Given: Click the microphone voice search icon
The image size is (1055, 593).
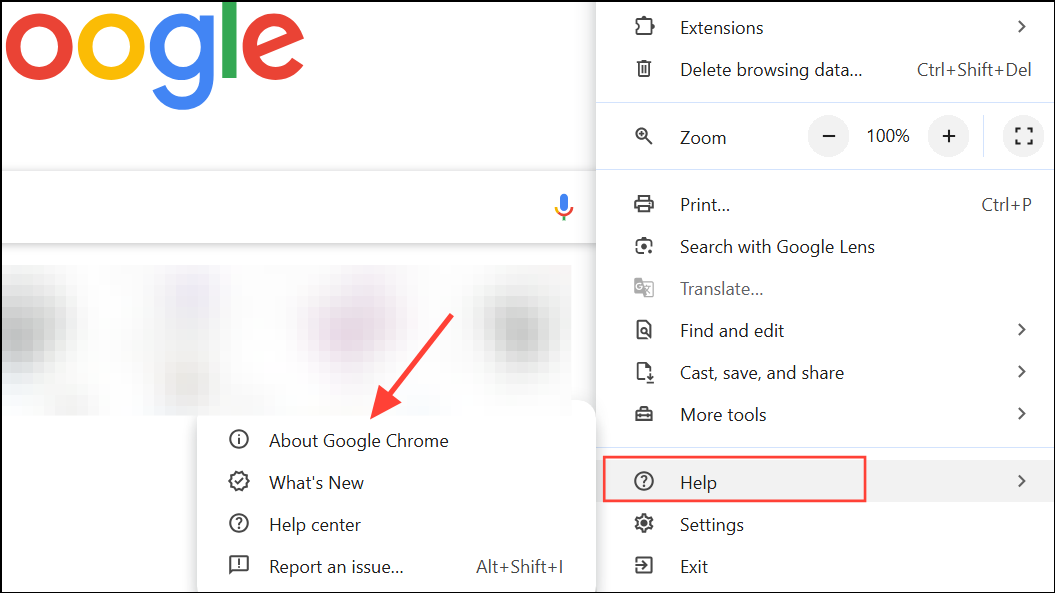Looking at the screenshot, I should 564,207.
